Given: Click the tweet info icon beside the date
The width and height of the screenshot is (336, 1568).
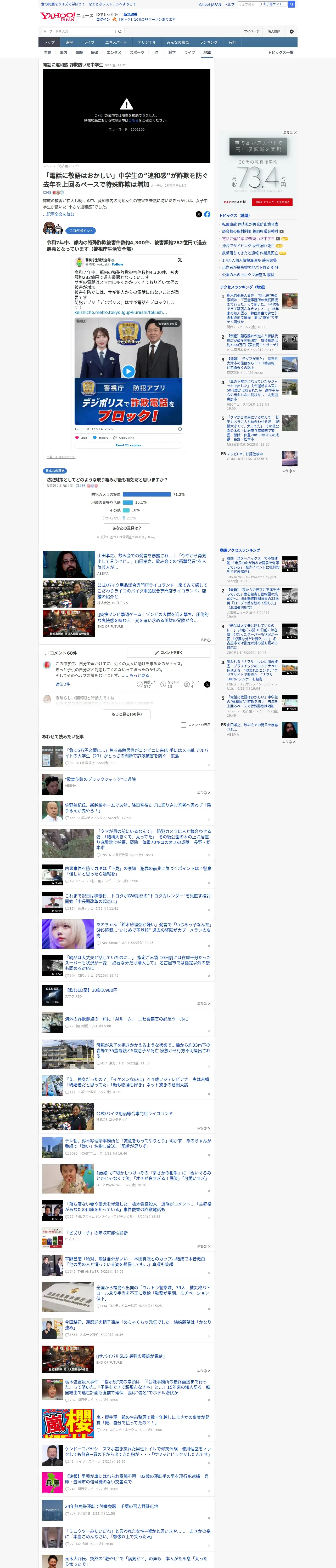Looking at the screenshot, I should pyautogui.click(x=180, y=429).
